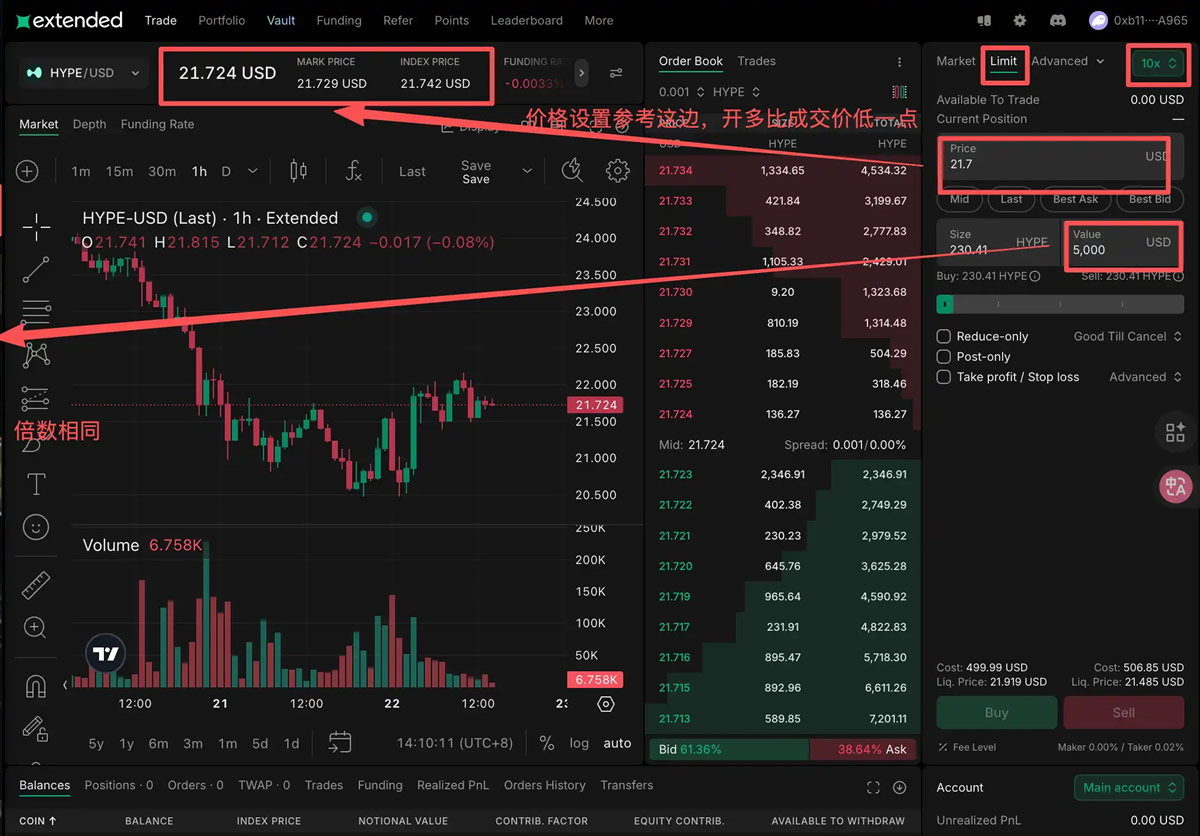1200x836 pixels.
Task: Go to the Leaderboard page
Action: 527,20
